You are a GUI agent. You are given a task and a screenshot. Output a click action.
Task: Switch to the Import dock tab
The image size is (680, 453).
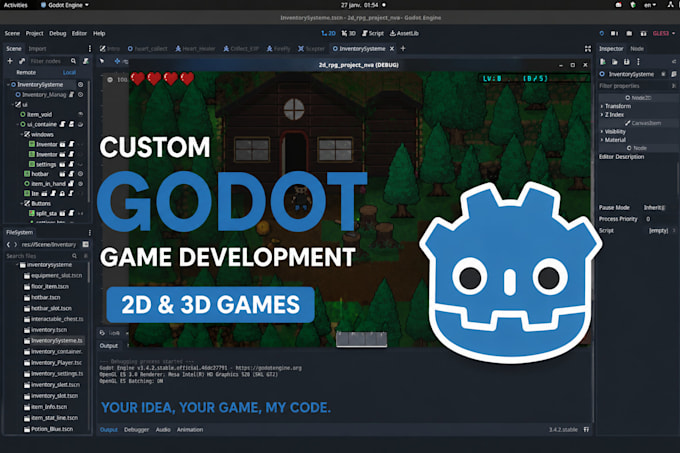37,49
